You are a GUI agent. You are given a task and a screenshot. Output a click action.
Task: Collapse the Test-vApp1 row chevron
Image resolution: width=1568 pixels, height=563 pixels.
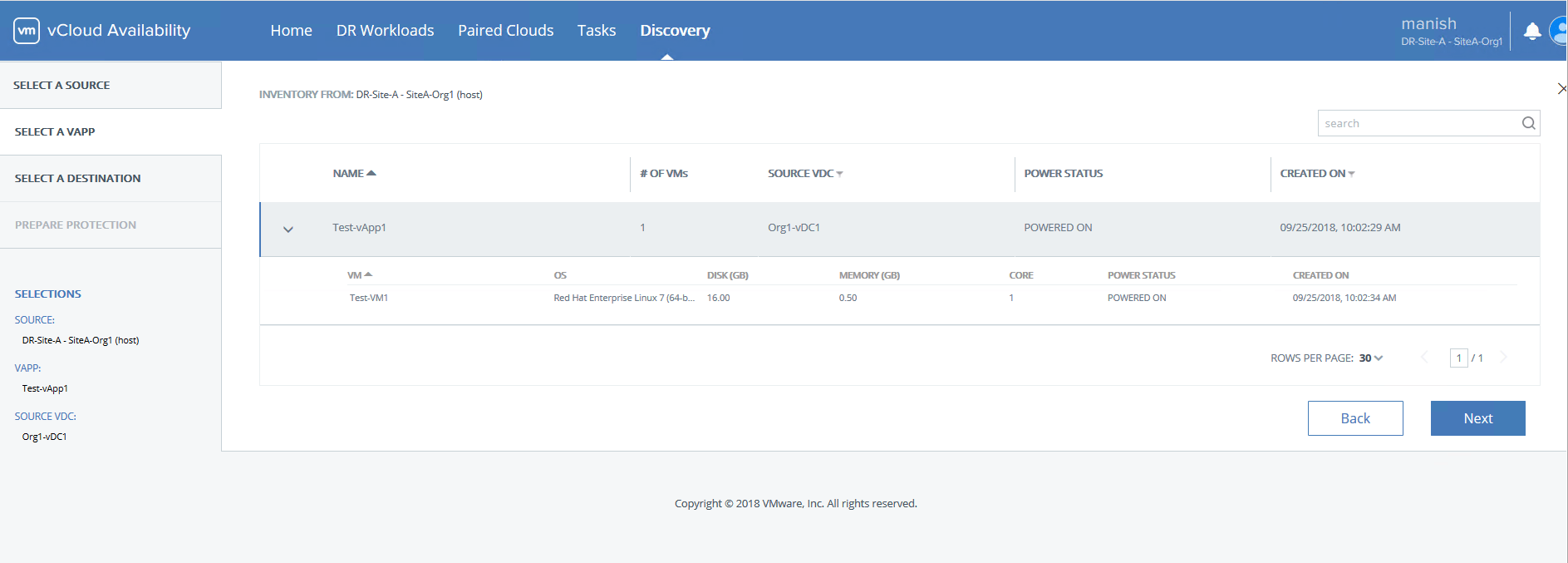click(288, 230)
